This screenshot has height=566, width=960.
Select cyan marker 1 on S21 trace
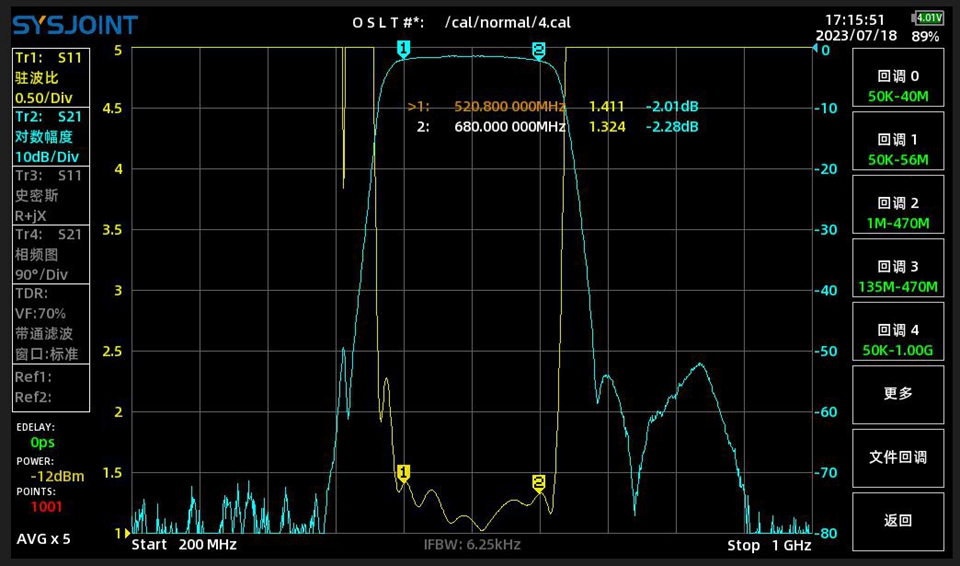[403, 49]
